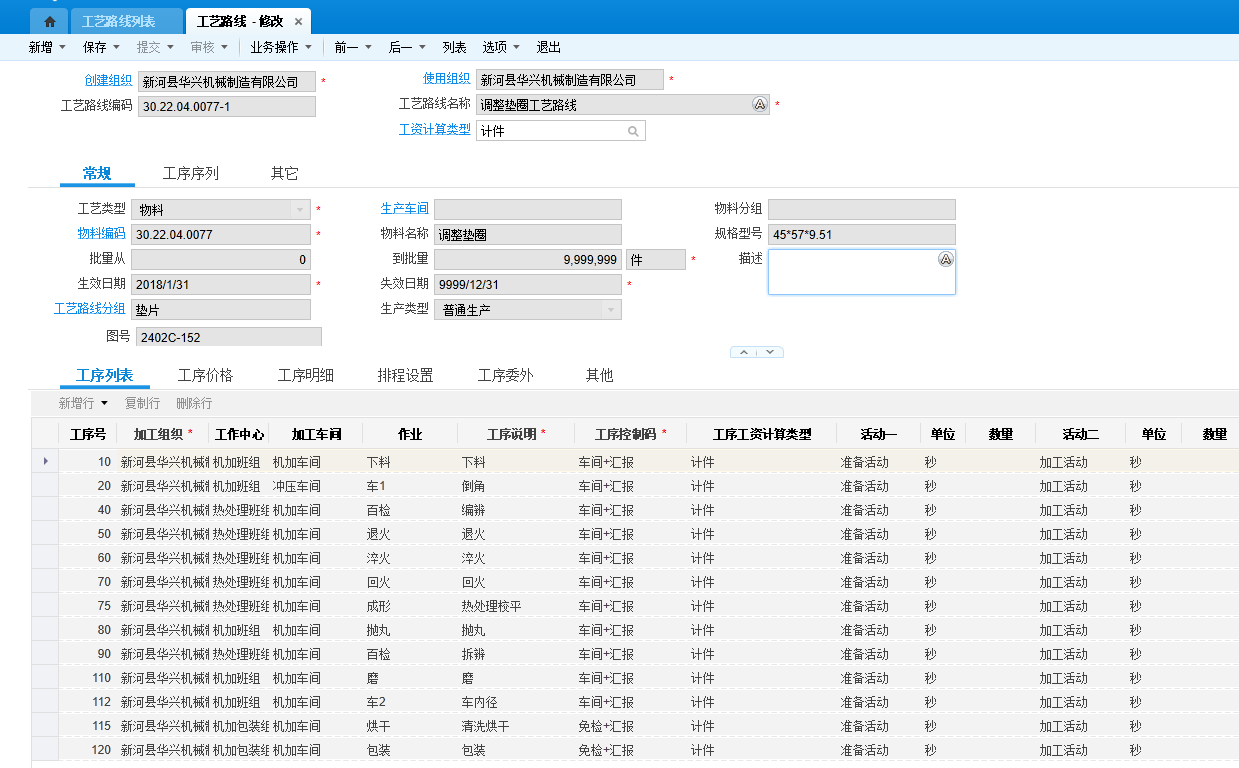The width and height of the screenshot is (1239, 768).
Task: Select cell 冲压车间 in row 20
Action: [x=315, y=486]
